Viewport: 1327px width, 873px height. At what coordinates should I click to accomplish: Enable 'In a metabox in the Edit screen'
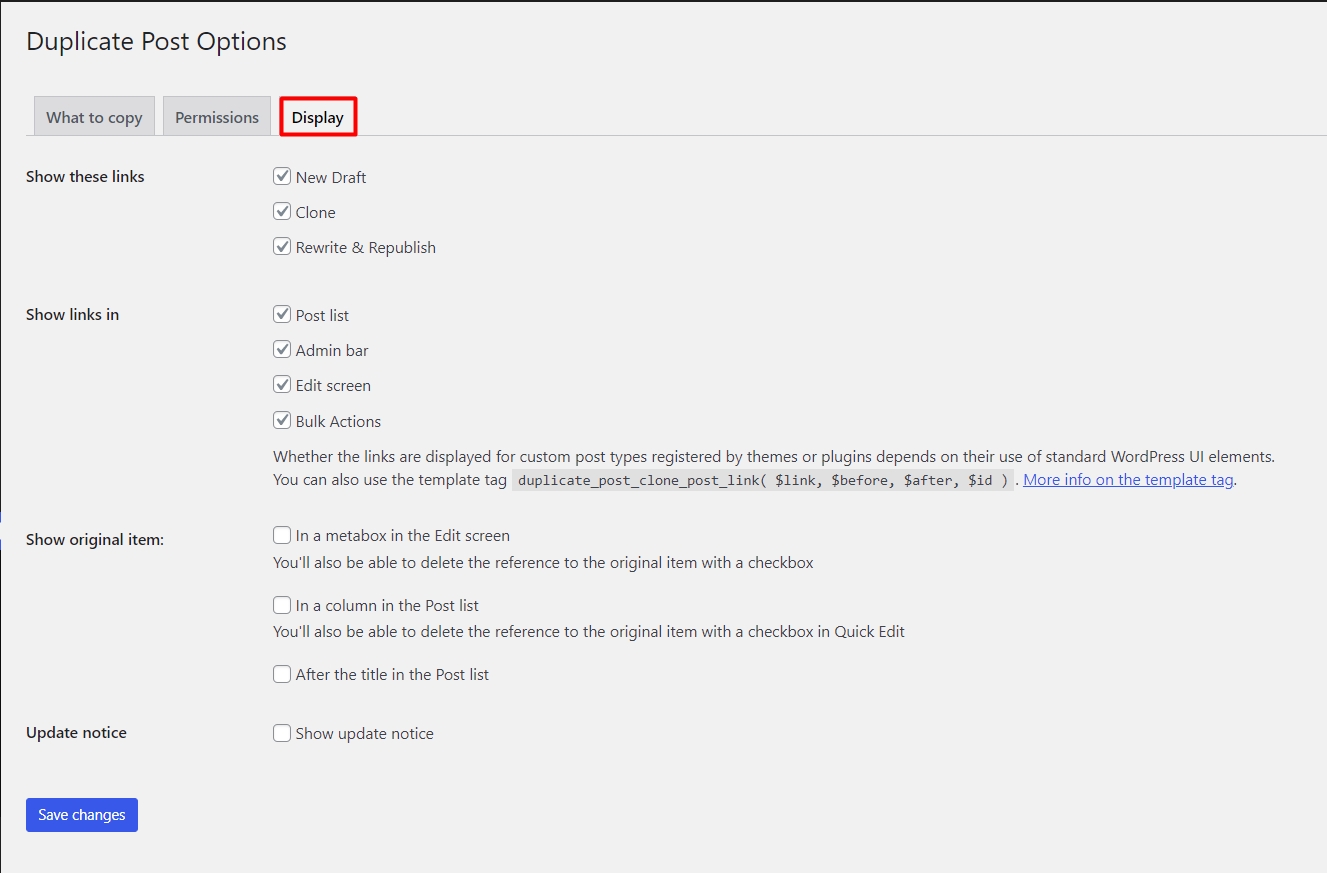282,536
